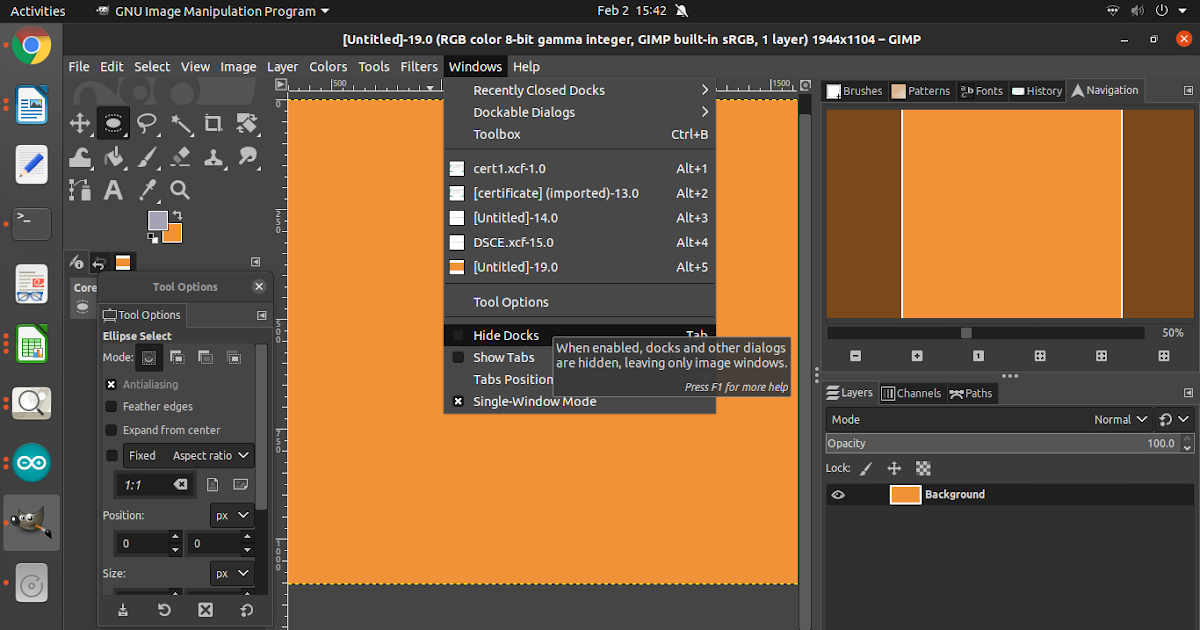Enable the Expand from center checkbox
The image size is (1200, 630).
coord(111,430)
